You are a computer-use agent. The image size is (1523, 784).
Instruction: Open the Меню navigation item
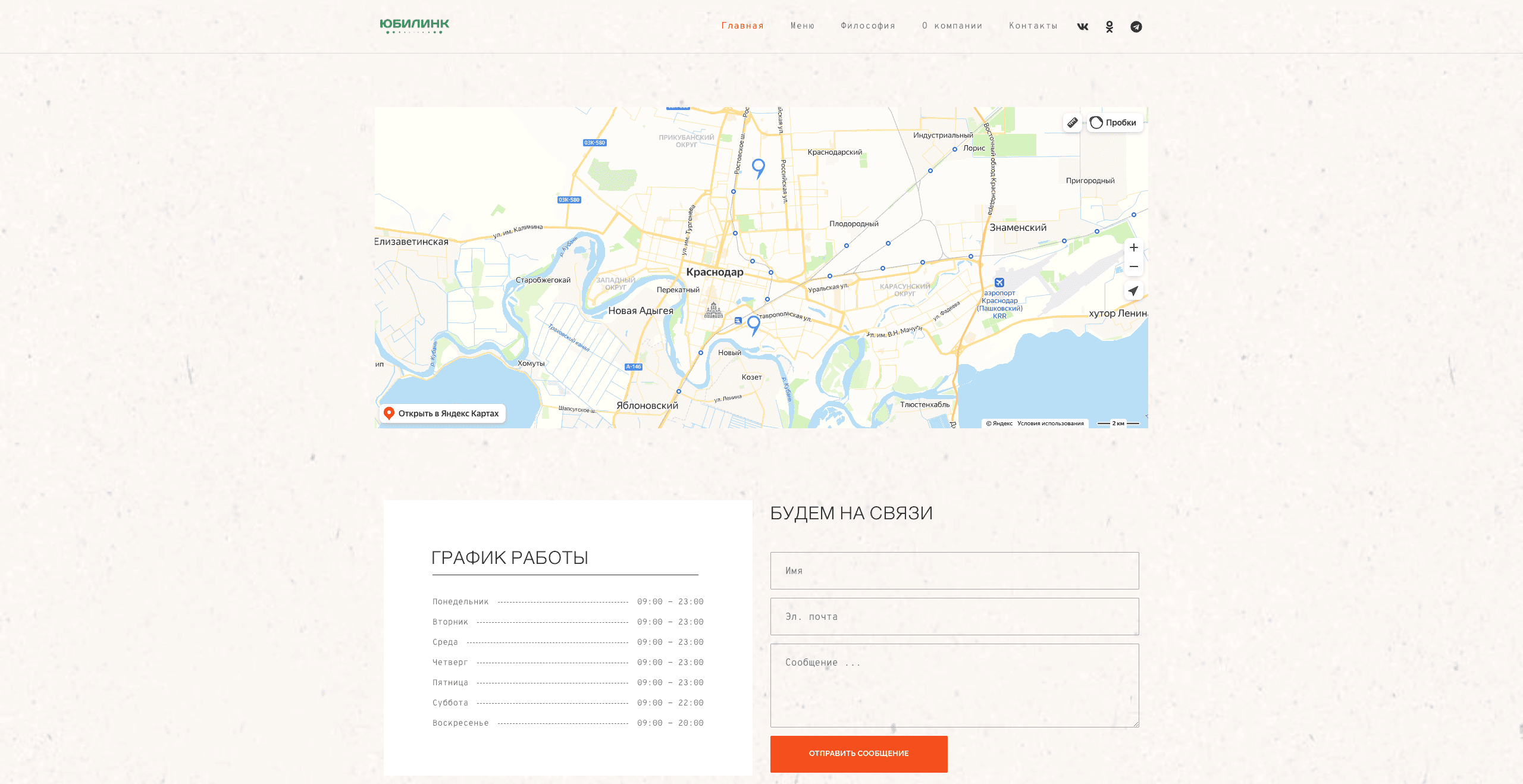coord(802,26)
